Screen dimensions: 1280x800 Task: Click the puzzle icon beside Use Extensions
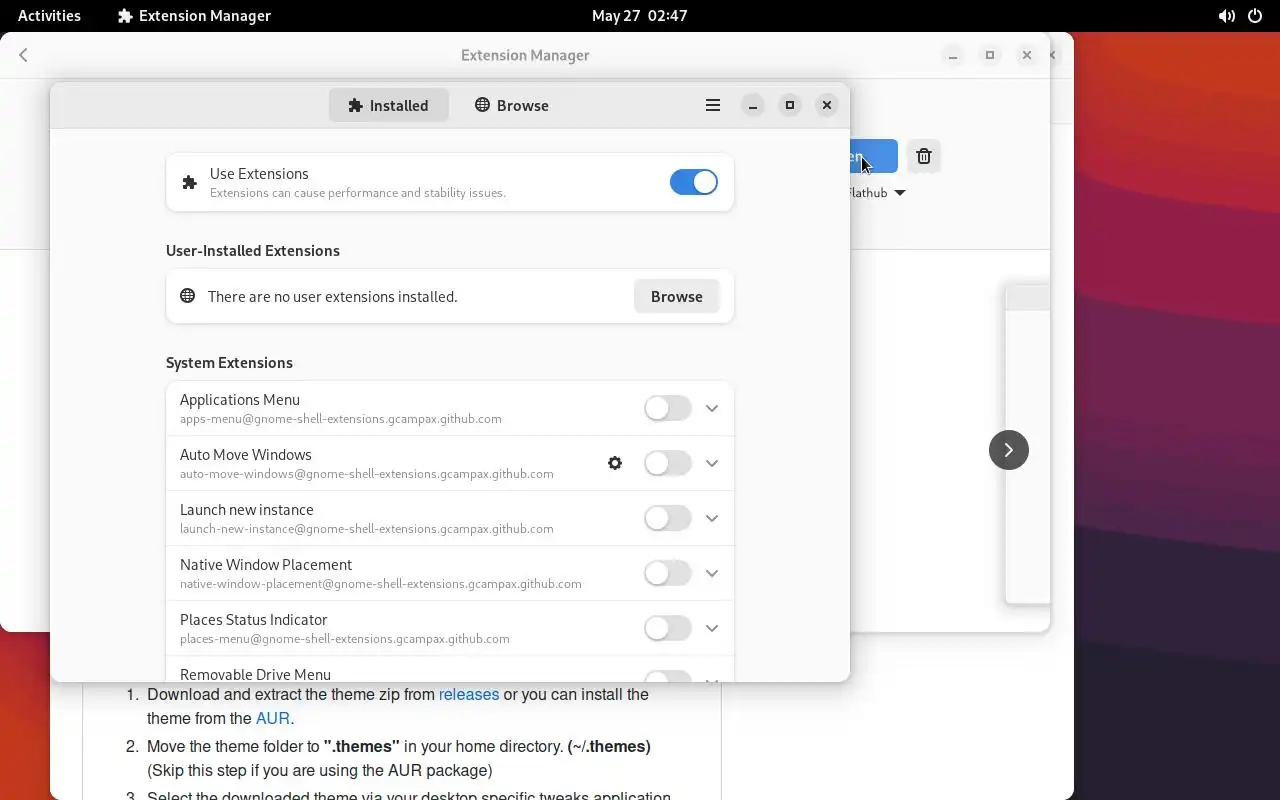click(x=189, y=182)
